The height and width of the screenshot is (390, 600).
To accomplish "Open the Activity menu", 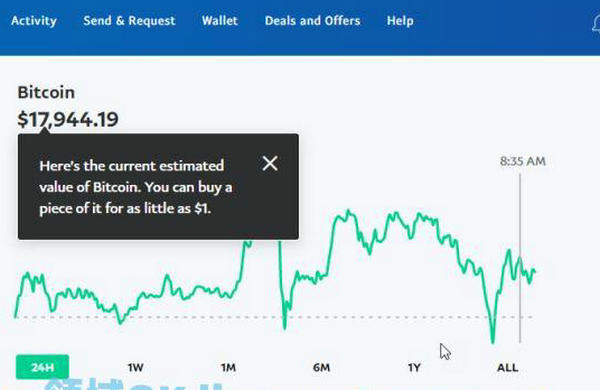I will pyautogui.click(x=34, y=21).
